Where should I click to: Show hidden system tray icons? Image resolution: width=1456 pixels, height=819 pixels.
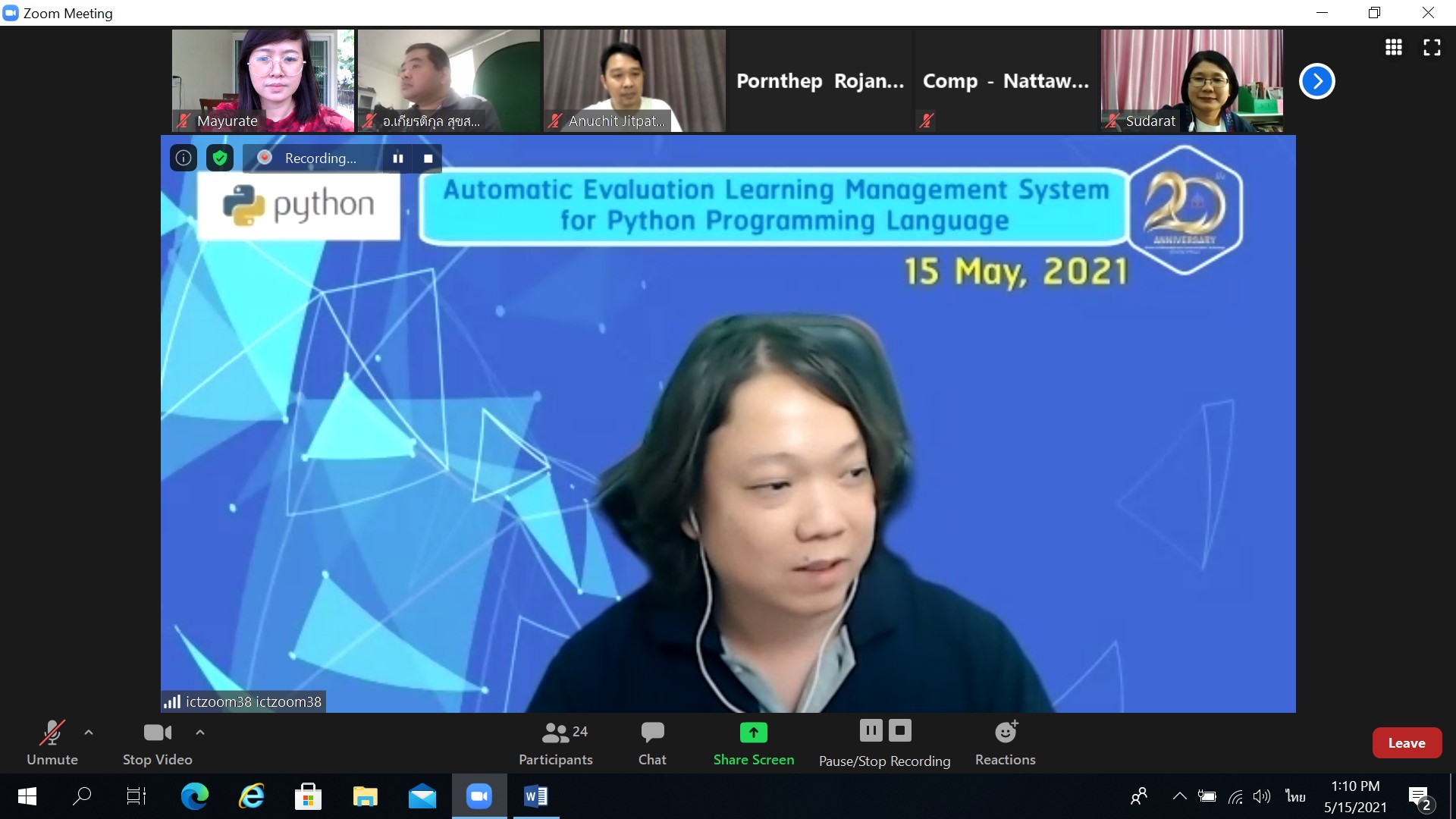pos(1179,796)
